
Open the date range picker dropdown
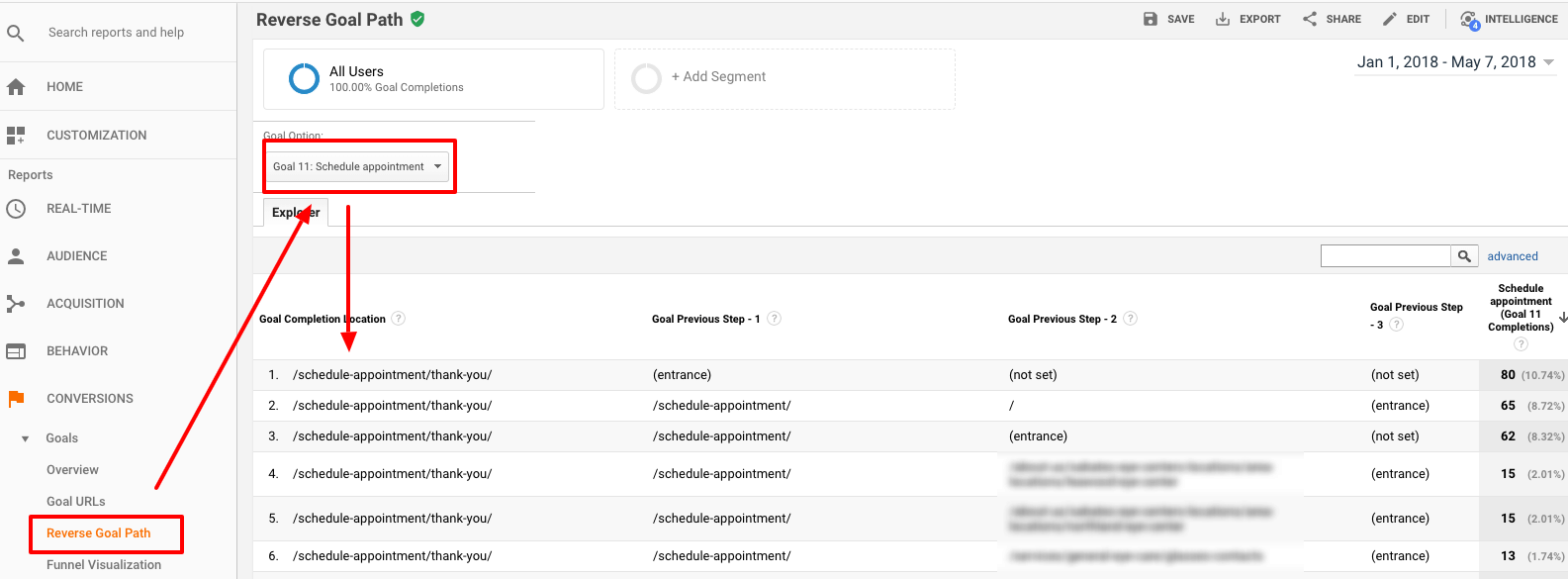1455,62
